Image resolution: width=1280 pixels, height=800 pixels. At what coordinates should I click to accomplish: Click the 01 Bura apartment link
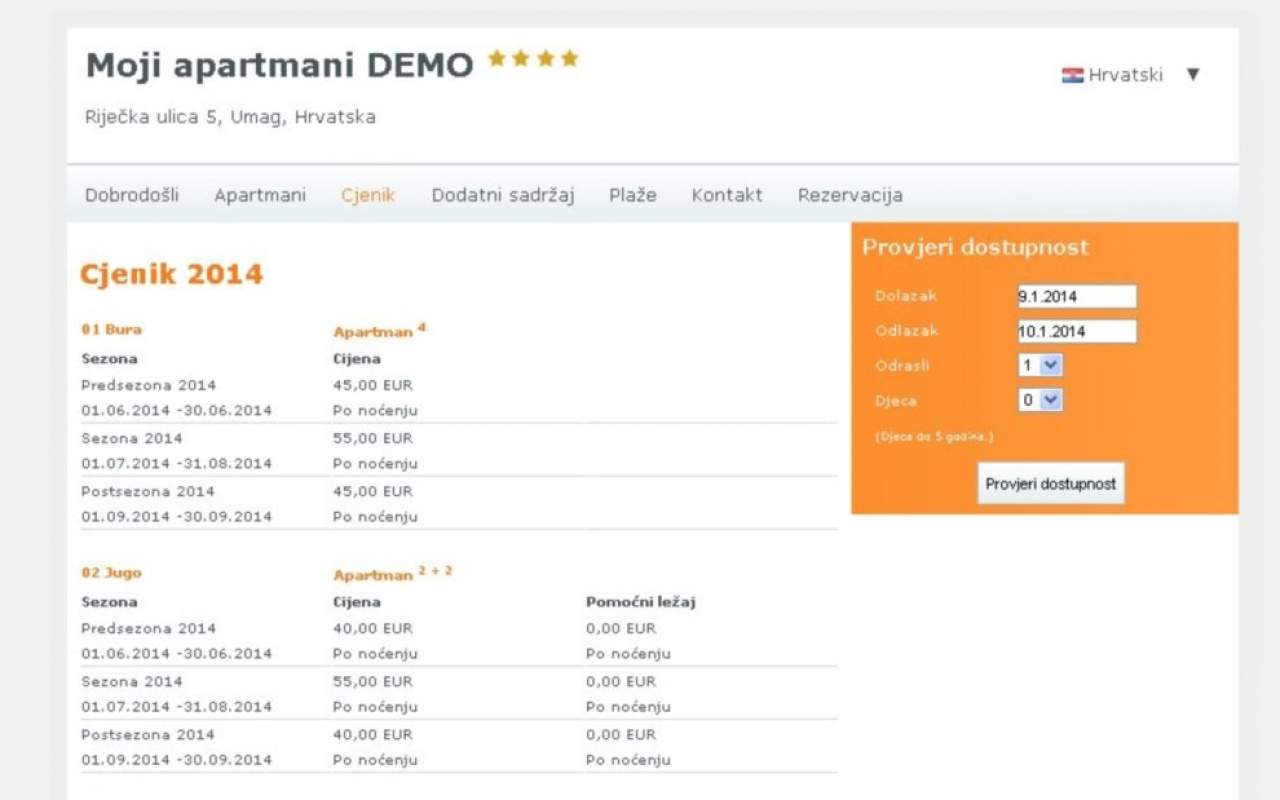[x=112, y=329]
